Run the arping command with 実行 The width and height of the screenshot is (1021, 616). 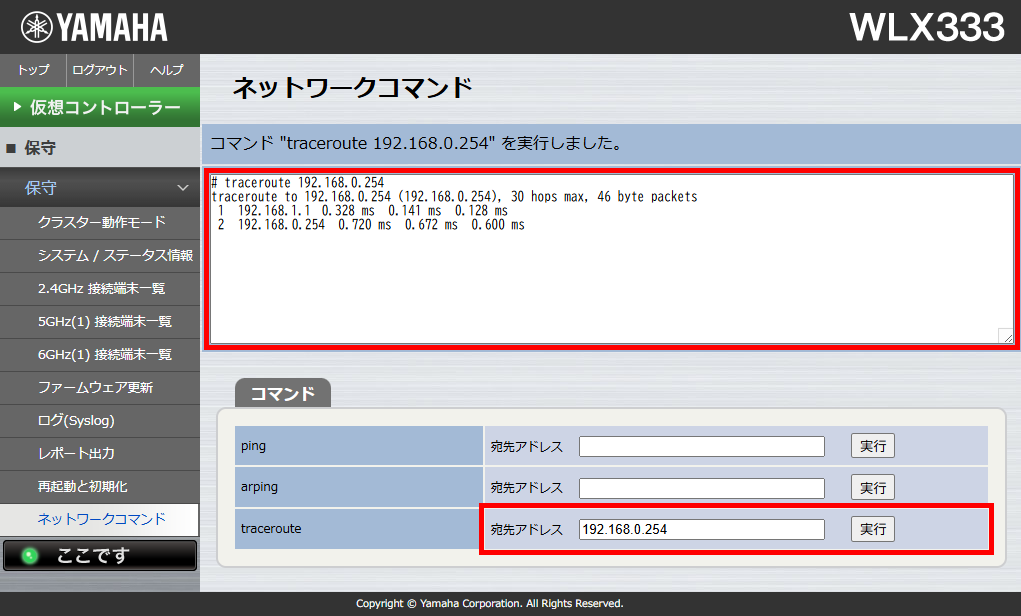(873, 488)
